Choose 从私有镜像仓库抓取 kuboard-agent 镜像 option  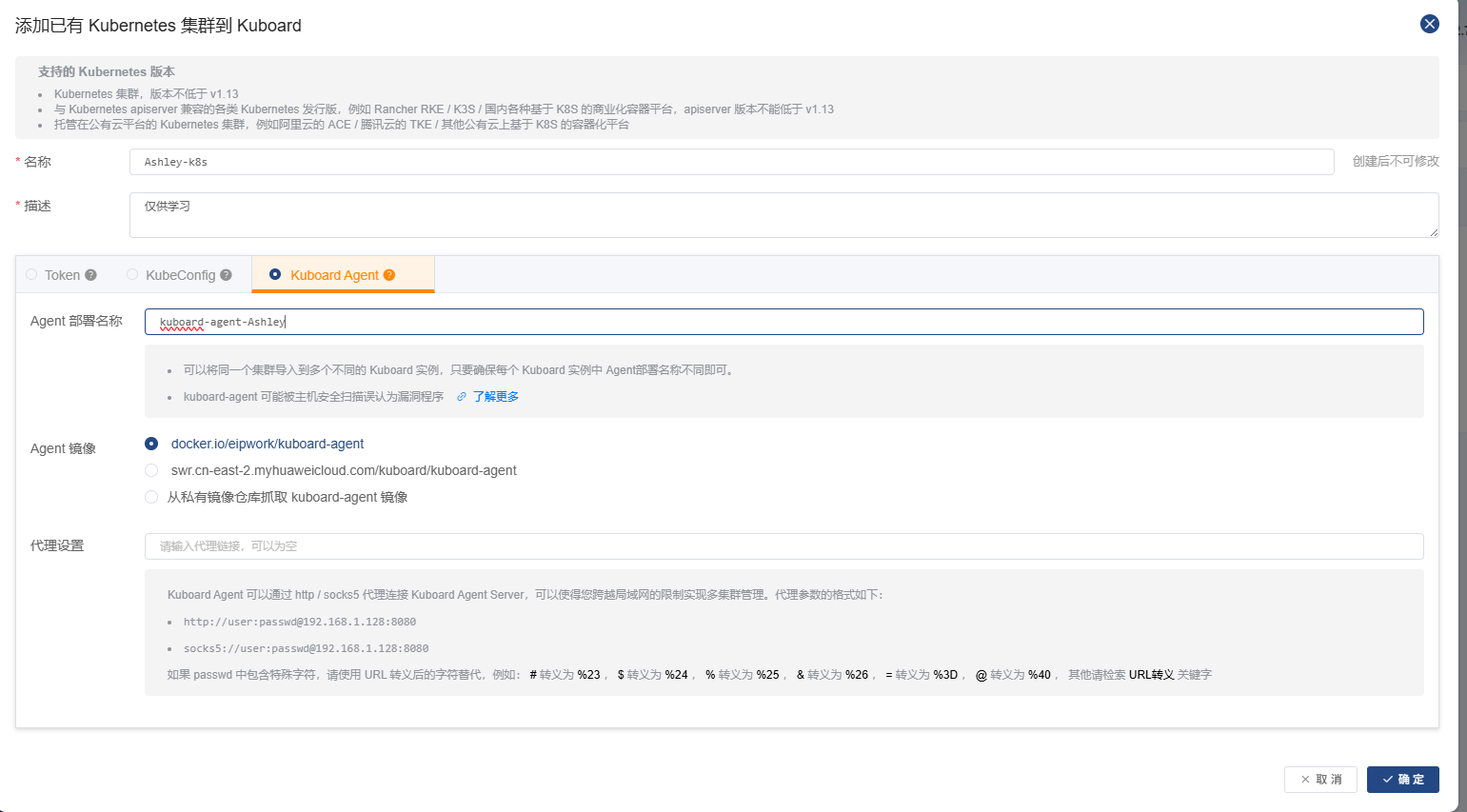point(151,497)
